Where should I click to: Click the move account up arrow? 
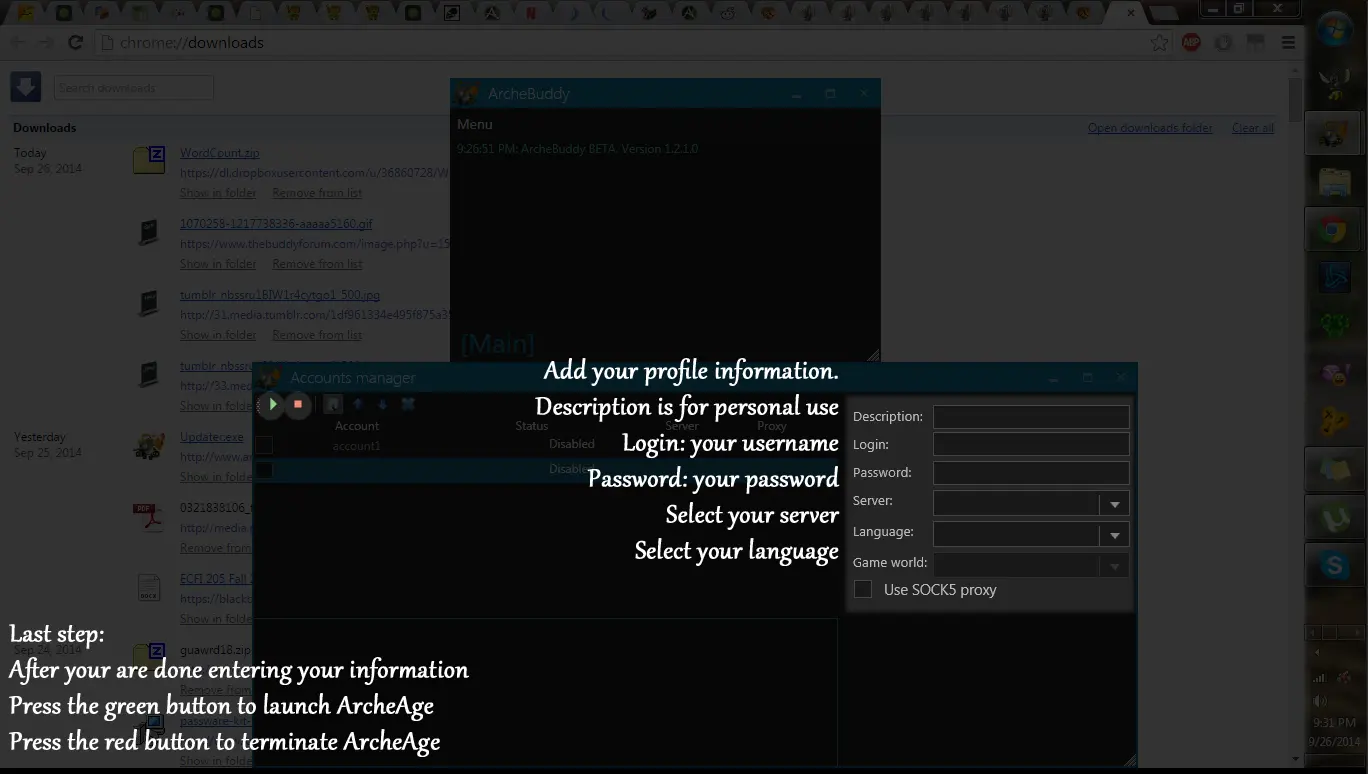point(358,405)
